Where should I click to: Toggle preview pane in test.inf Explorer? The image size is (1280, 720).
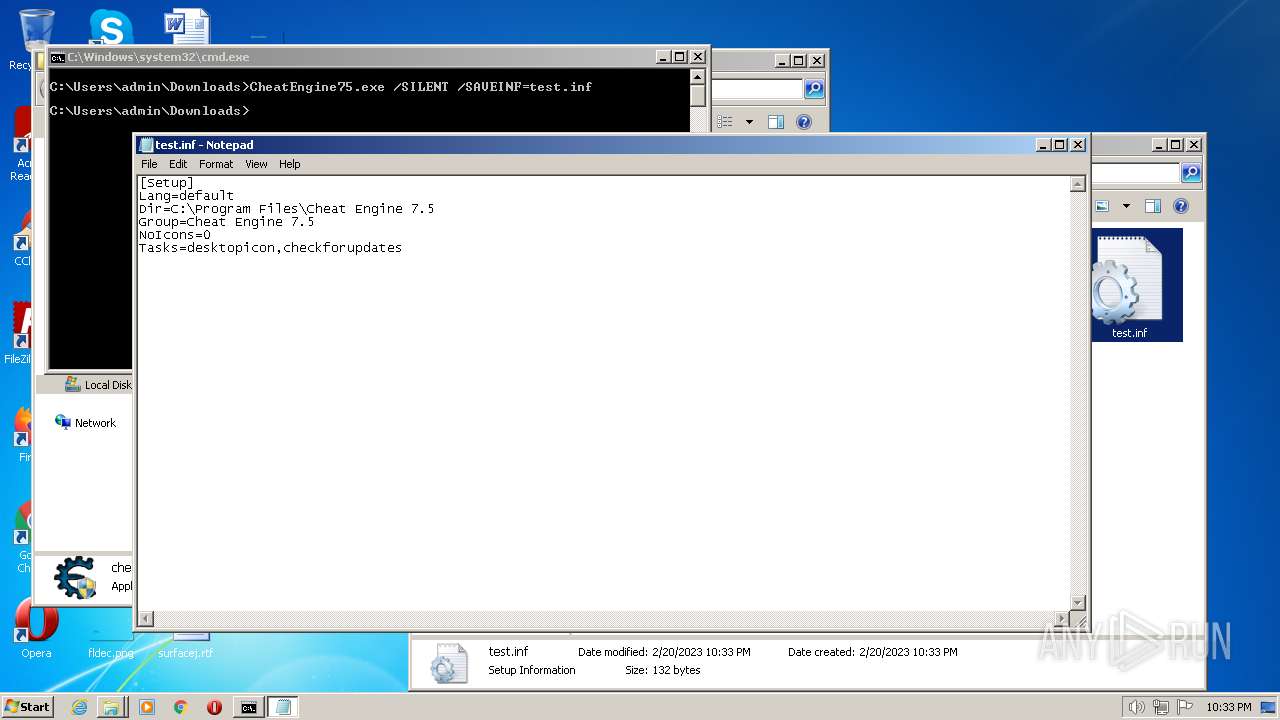[x=1152, y=206]
